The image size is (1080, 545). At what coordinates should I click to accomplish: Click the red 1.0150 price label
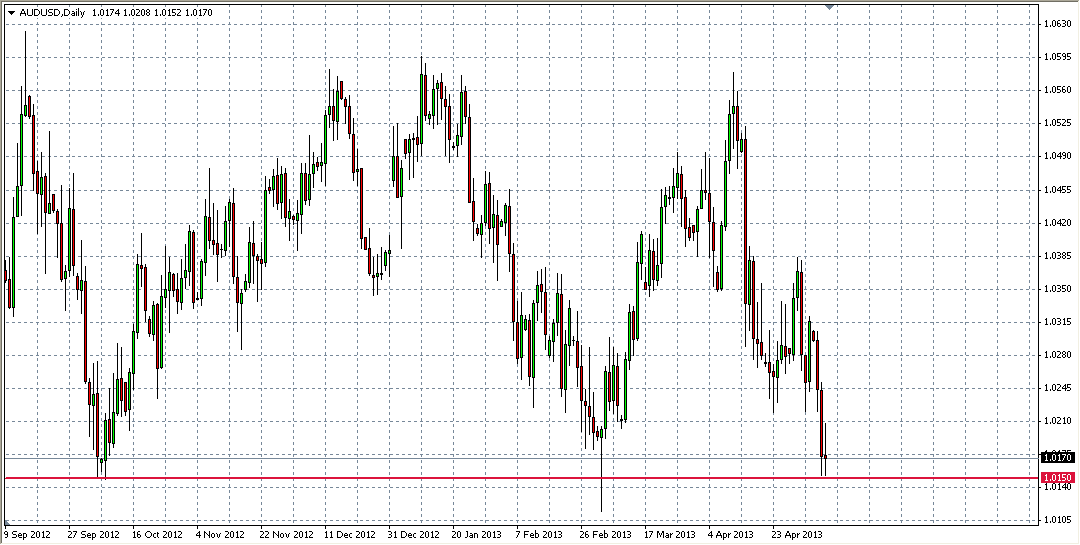1057,477
